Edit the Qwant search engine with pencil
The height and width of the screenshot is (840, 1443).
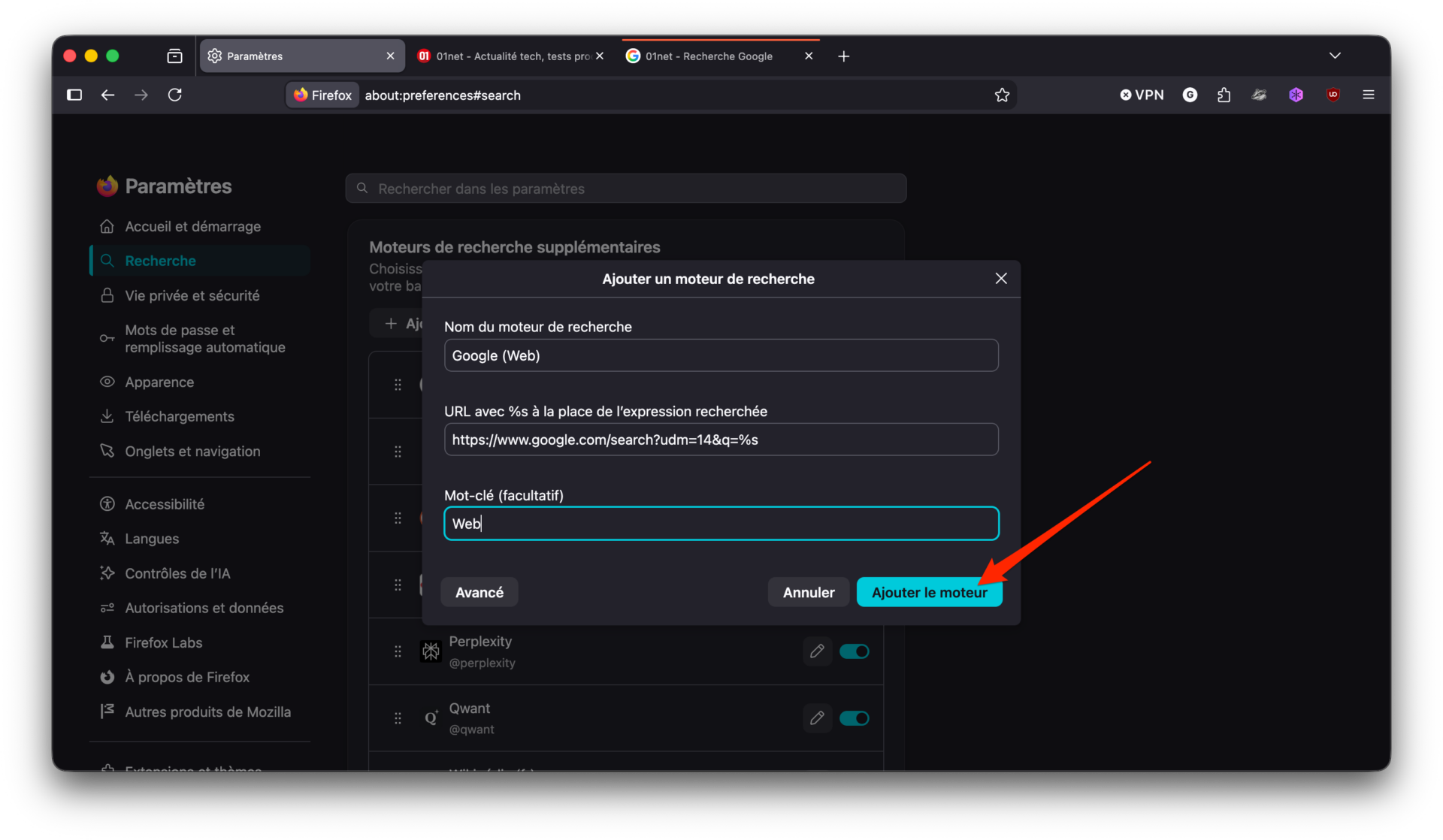817,718
